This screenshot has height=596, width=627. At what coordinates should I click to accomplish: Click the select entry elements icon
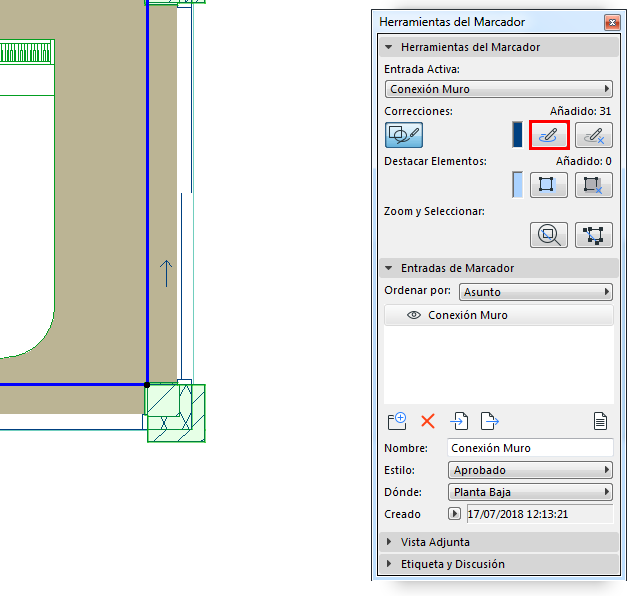[594, 235]
